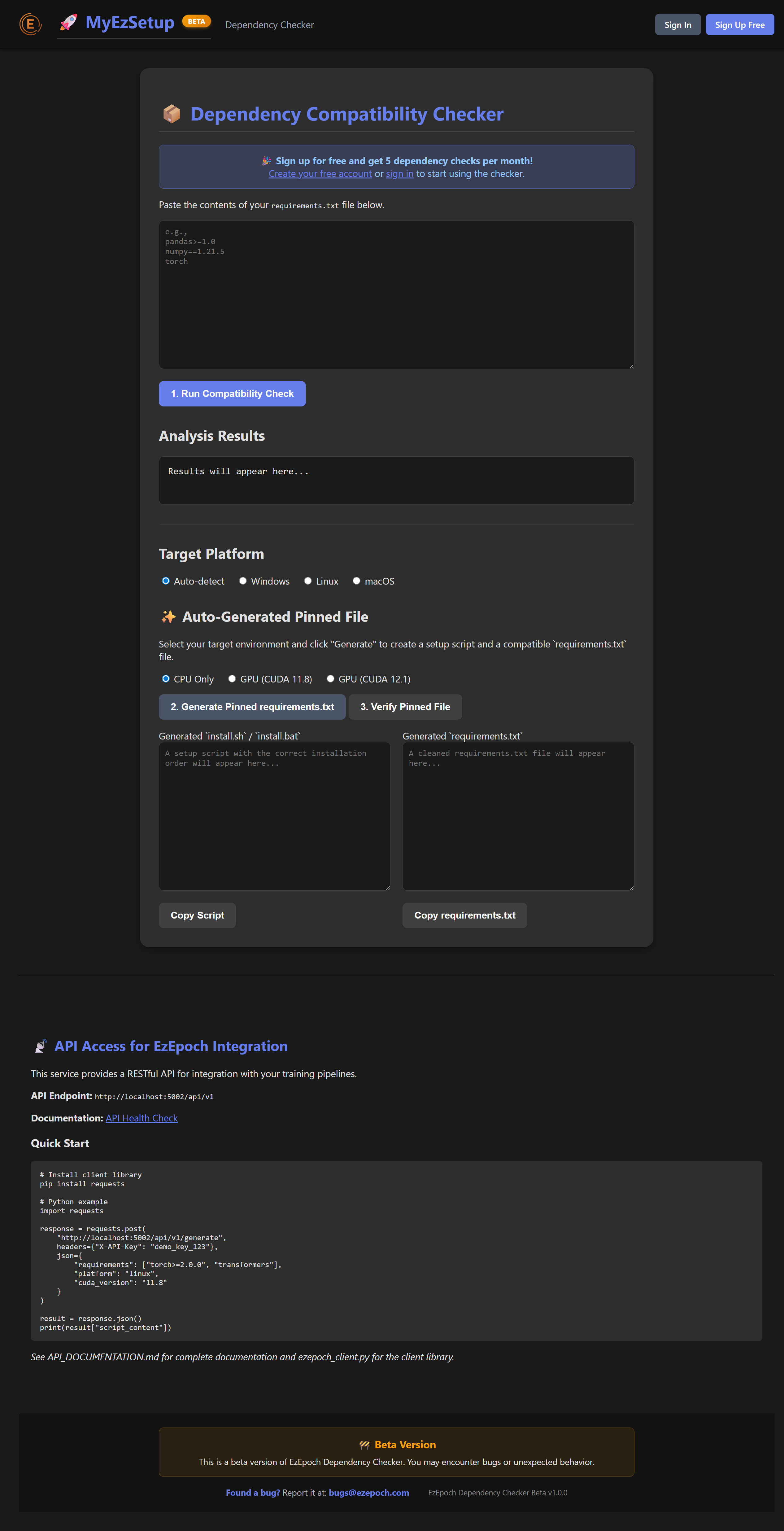
Task: Click the EzEpoch circular logo icon
Action: pos(30,24)
